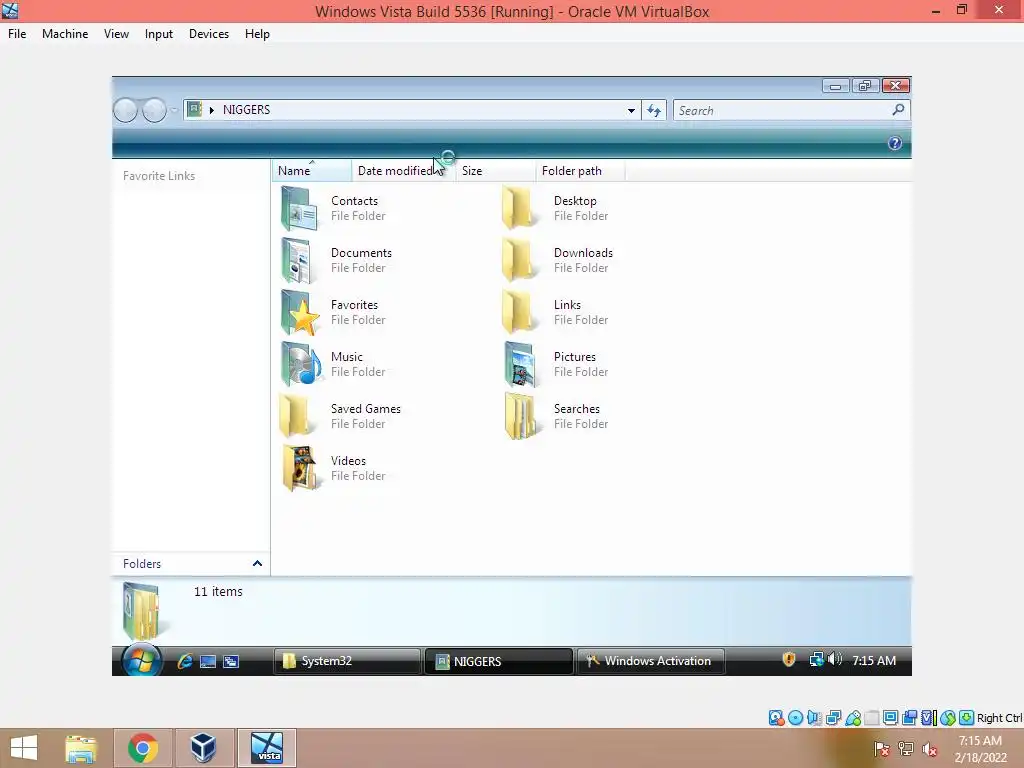
Task: Expand the Folders pane chevron
Action: tap(257, 563)
